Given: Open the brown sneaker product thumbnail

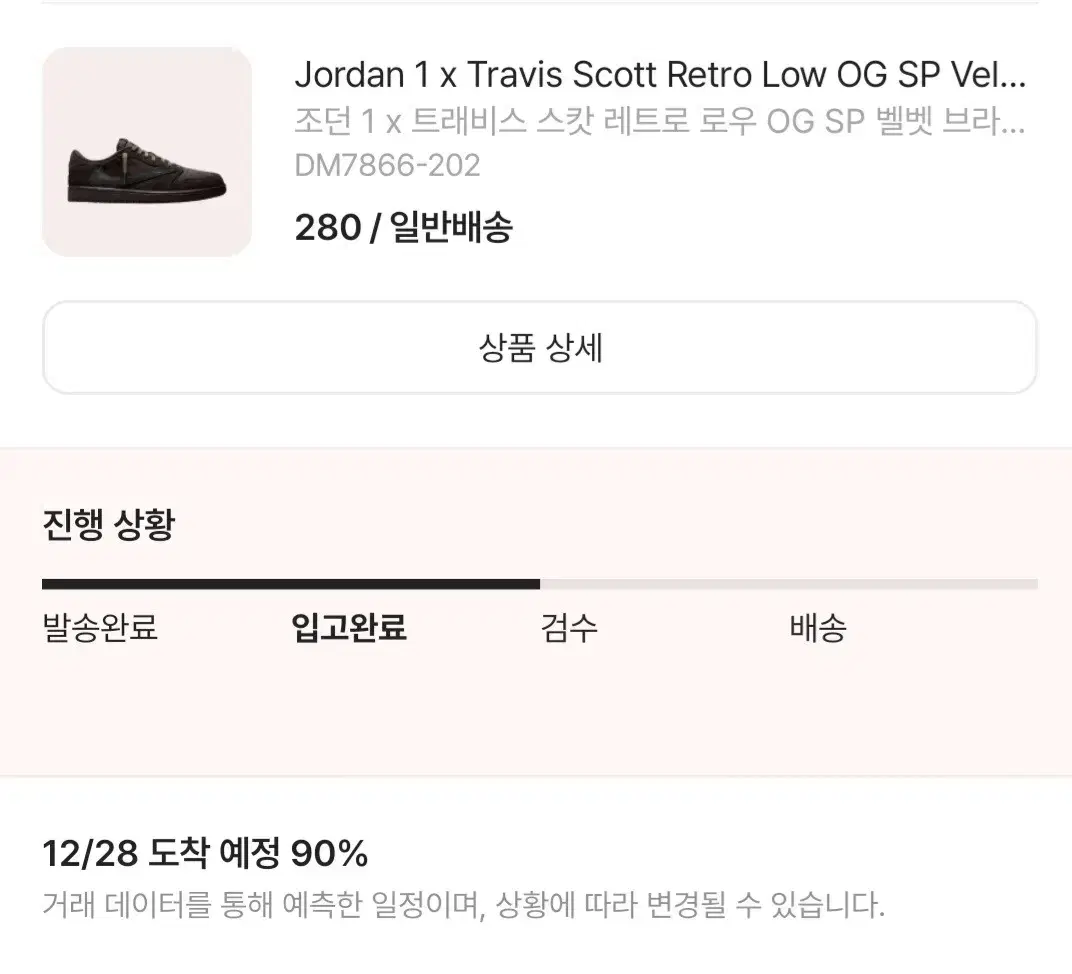Looking at the screenshot, I should pyautogui.click(x=147, y=152).
